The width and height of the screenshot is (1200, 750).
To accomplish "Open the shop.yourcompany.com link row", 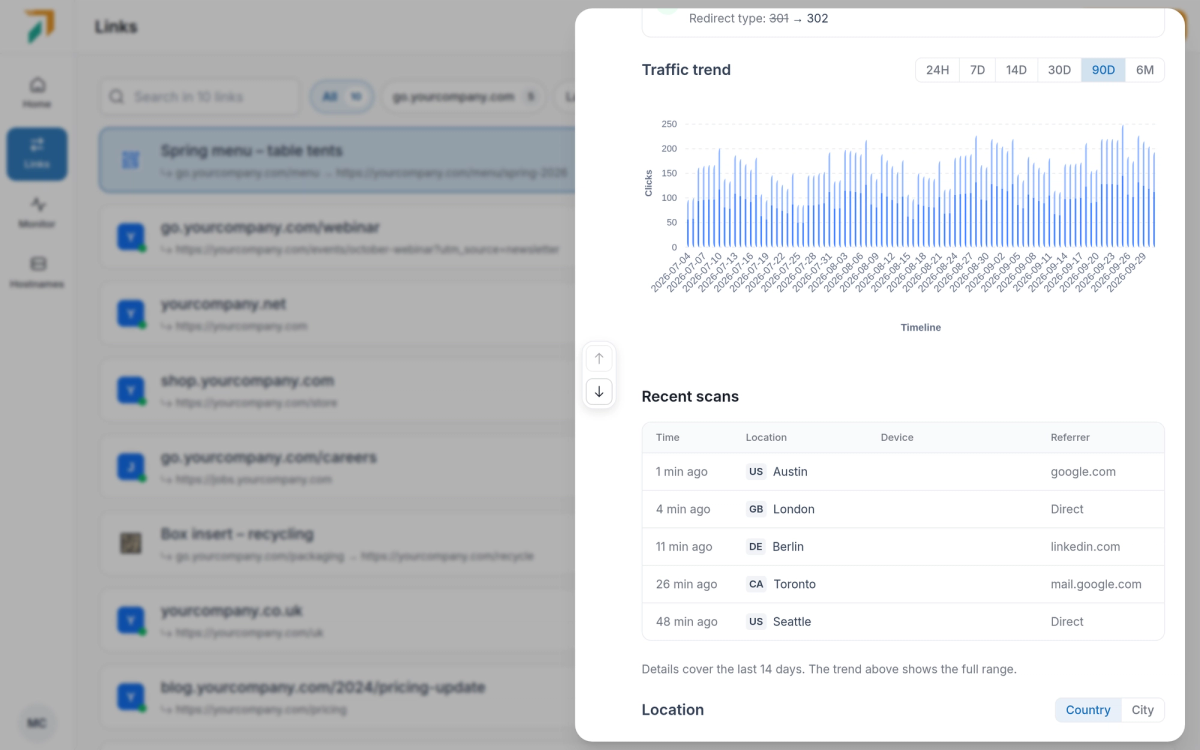I will coord(337,390).
